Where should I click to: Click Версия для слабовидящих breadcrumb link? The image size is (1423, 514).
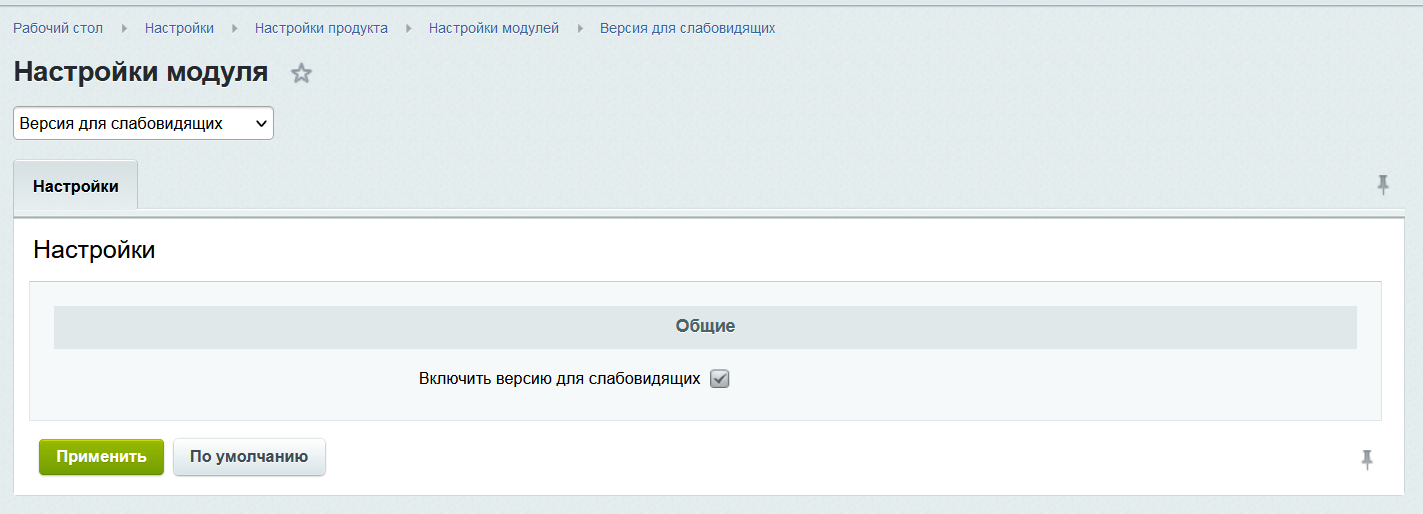[x=687, y=28]
